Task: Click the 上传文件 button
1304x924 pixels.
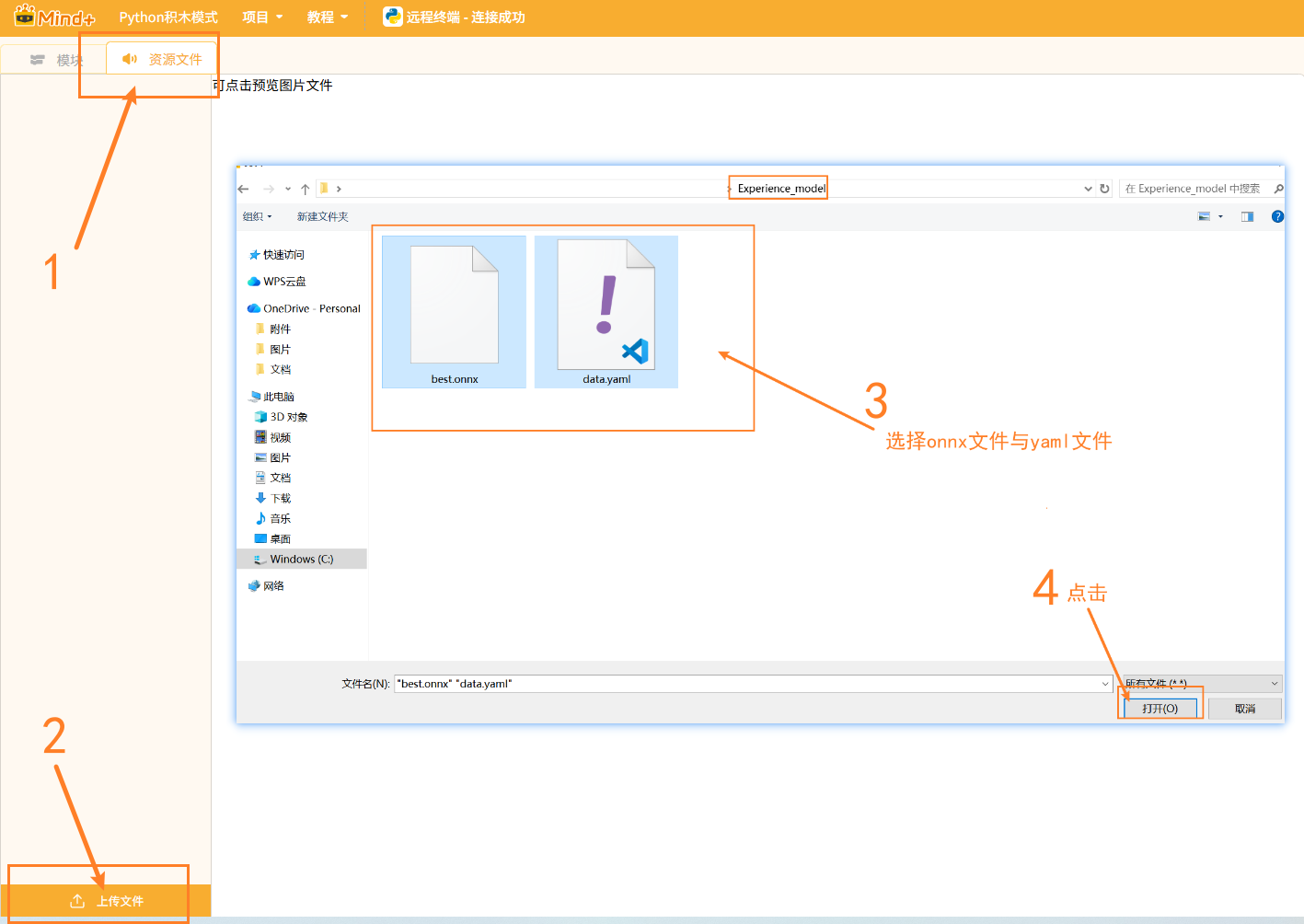Action: (x=107, y=901)
